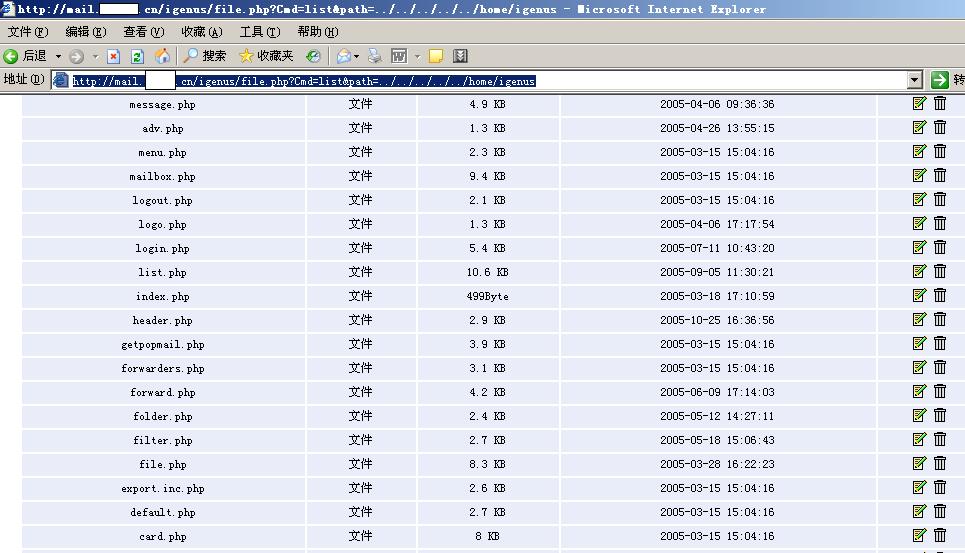Click the Print toolbar icon

coord(374,57)
